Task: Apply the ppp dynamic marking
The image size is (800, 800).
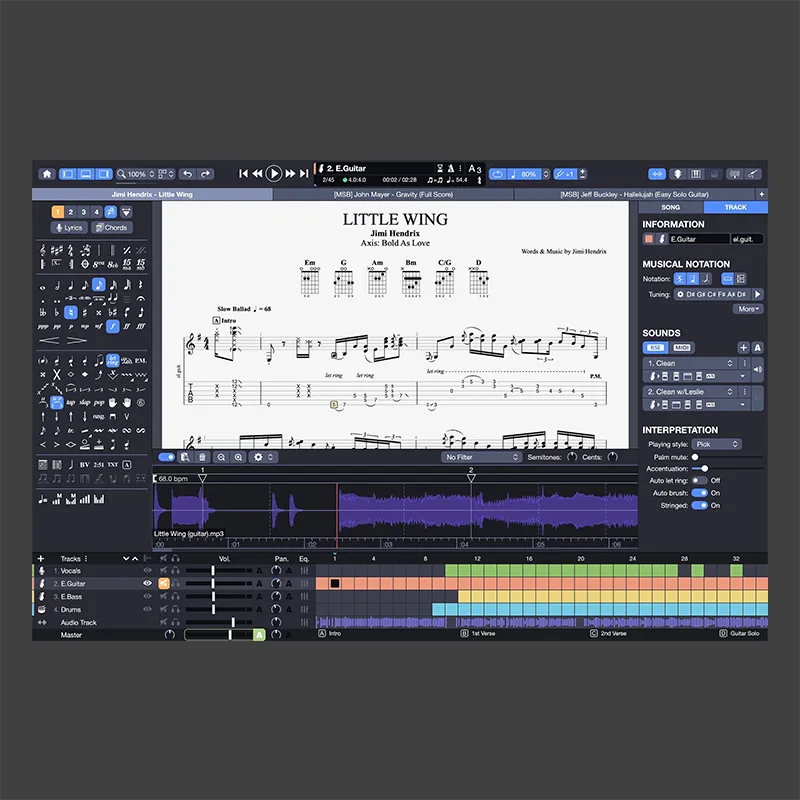Action: [42, 326]
